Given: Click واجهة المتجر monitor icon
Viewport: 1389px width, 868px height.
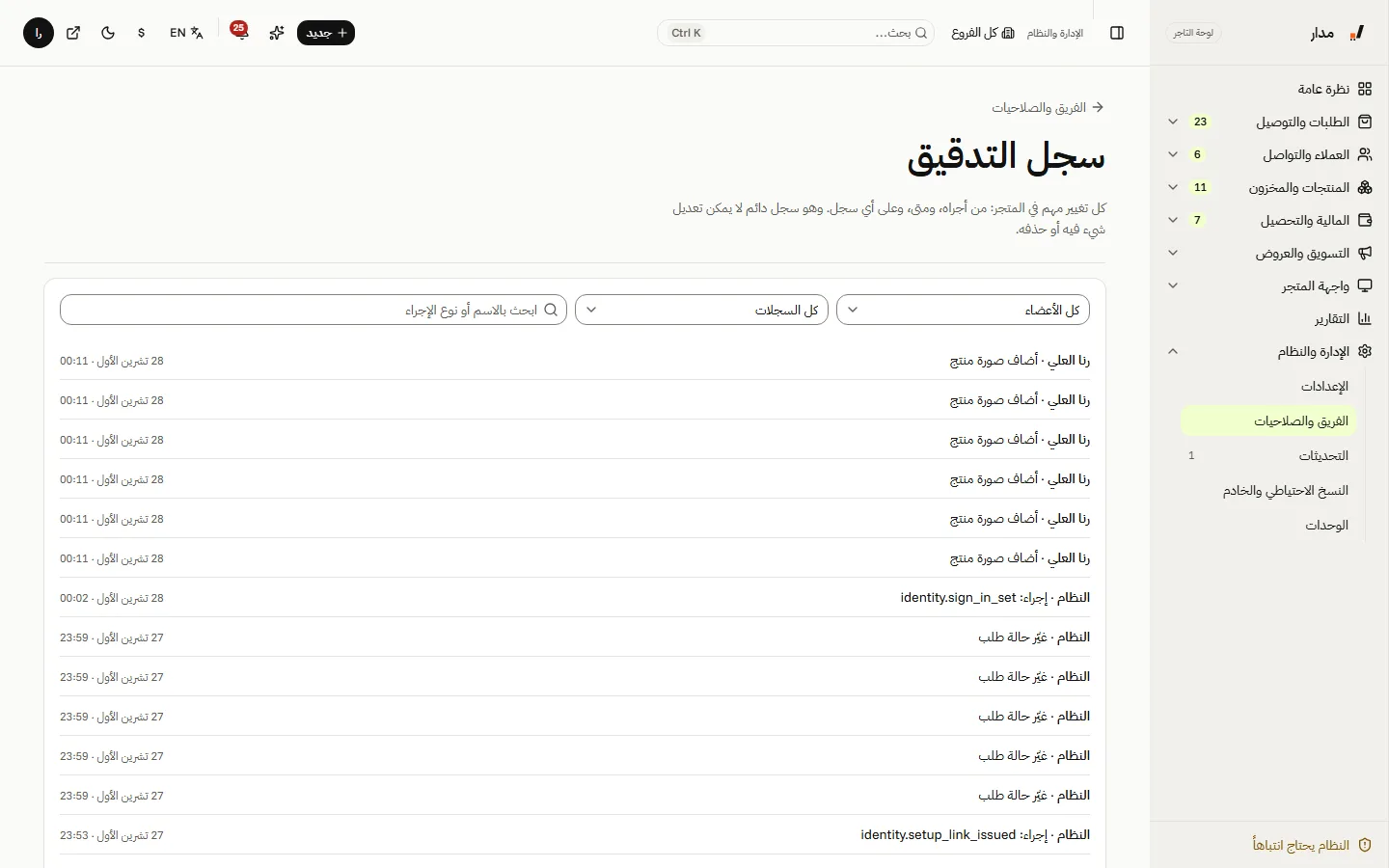Looking at the screenshot, I should point(1365,285).
